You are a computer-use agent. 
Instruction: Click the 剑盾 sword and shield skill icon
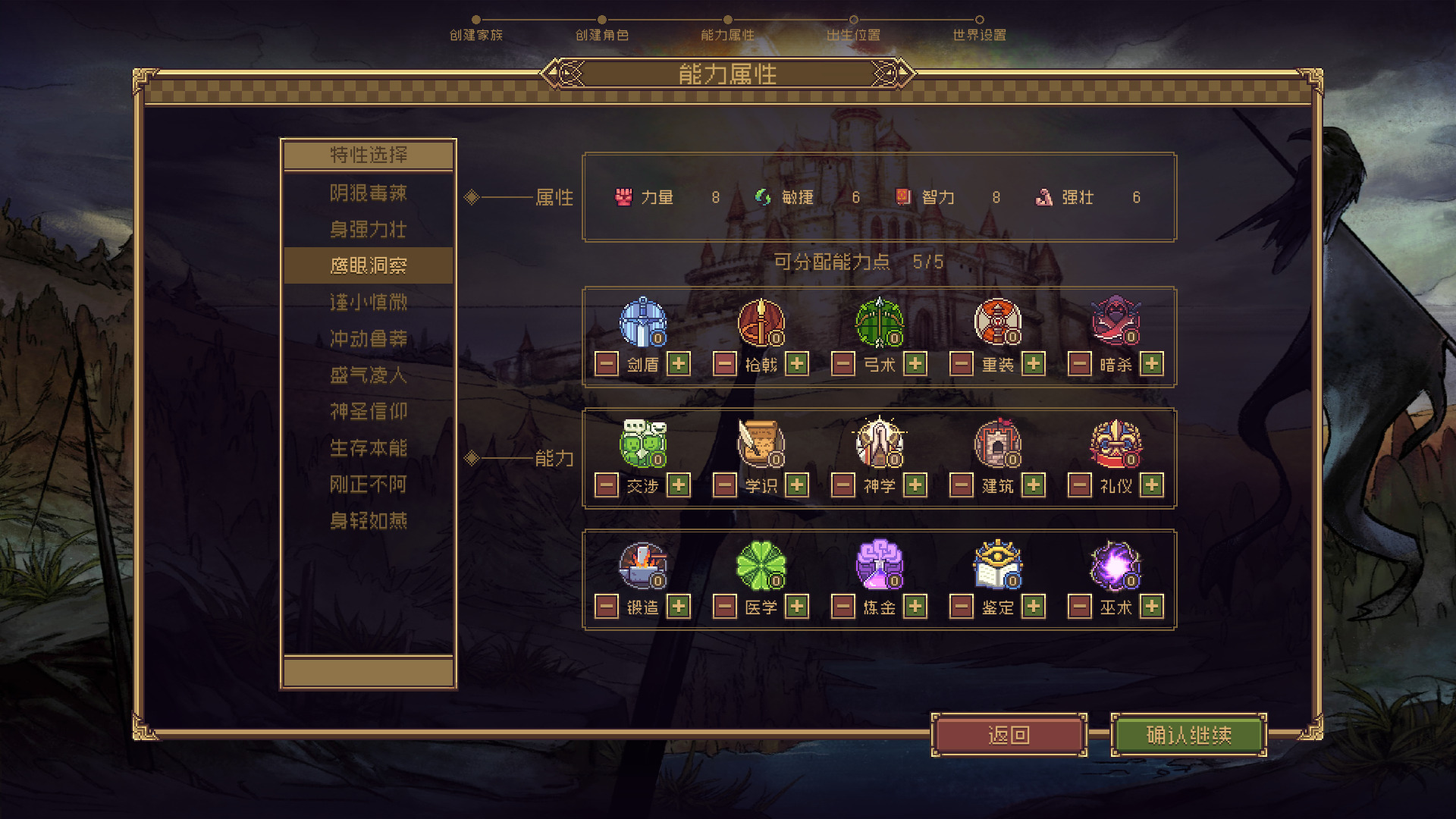click(643, 322)
